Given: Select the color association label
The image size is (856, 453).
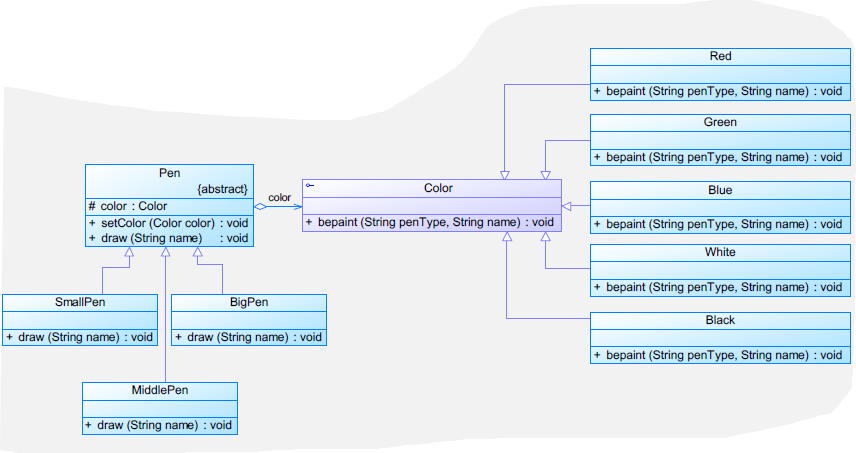Looking at the screenshot, I should 280,198.
